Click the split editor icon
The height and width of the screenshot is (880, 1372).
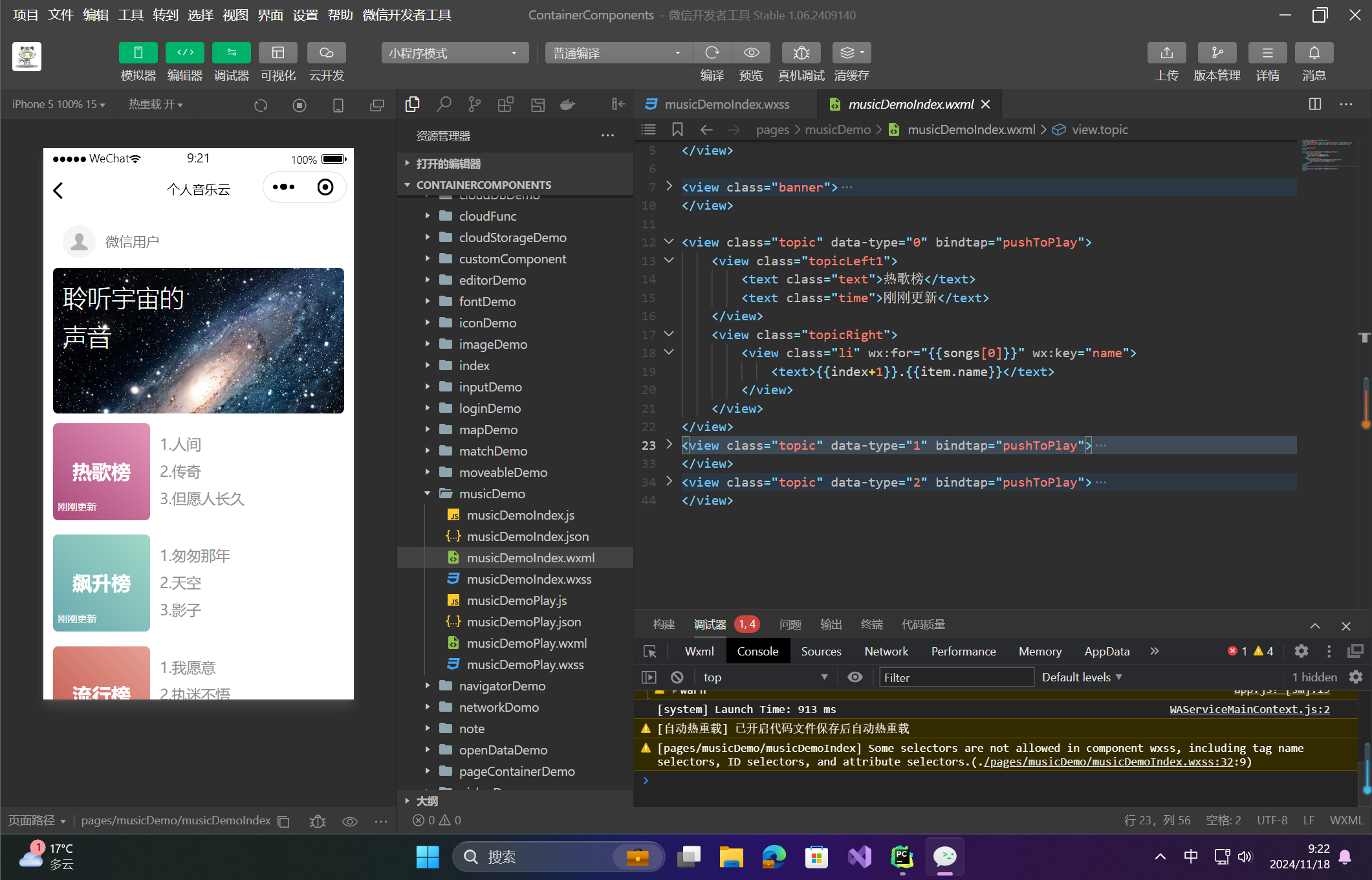pyautogui.click(x=1314, y=104)
